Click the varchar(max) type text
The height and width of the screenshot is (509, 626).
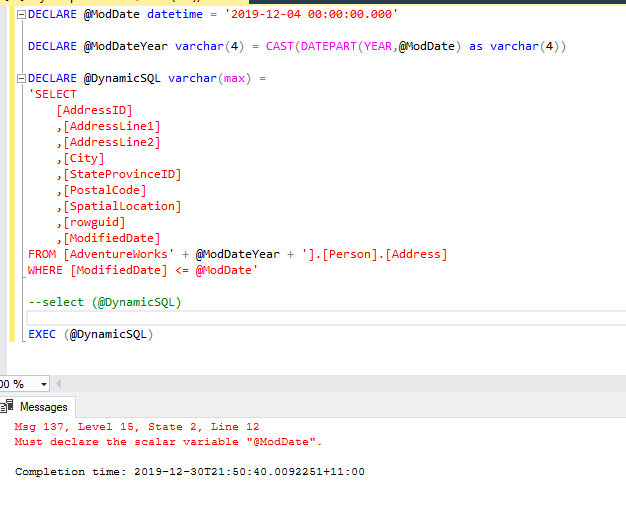click(x=209, y=78)
